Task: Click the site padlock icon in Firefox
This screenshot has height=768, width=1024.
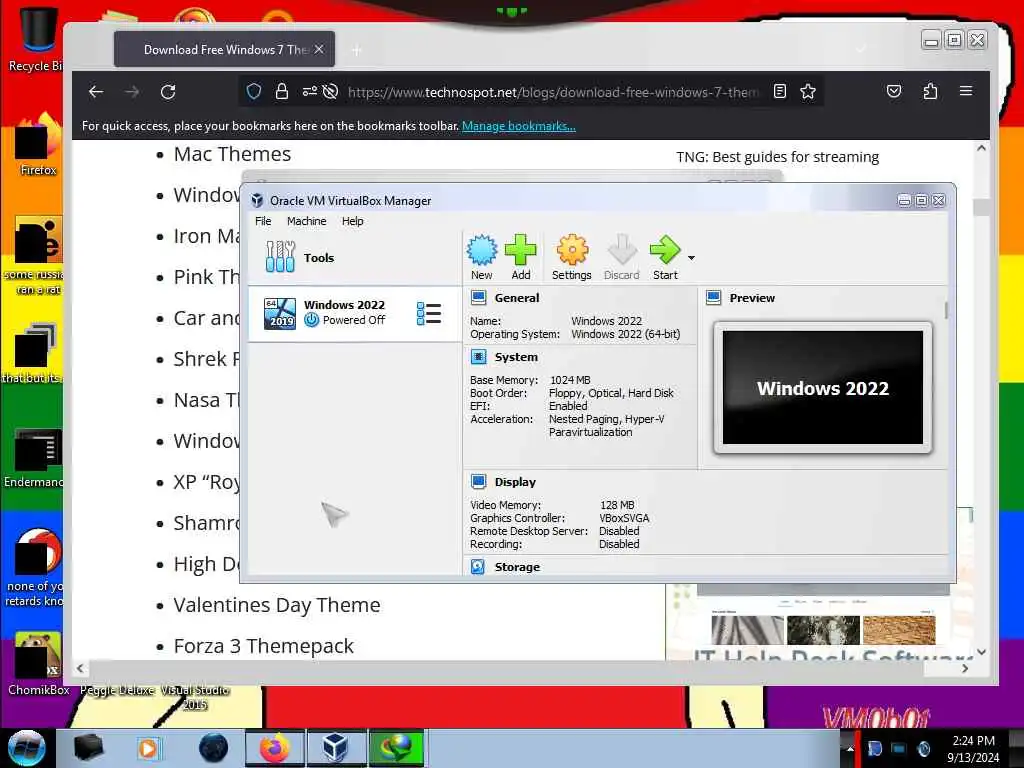Action: (281, 91)
